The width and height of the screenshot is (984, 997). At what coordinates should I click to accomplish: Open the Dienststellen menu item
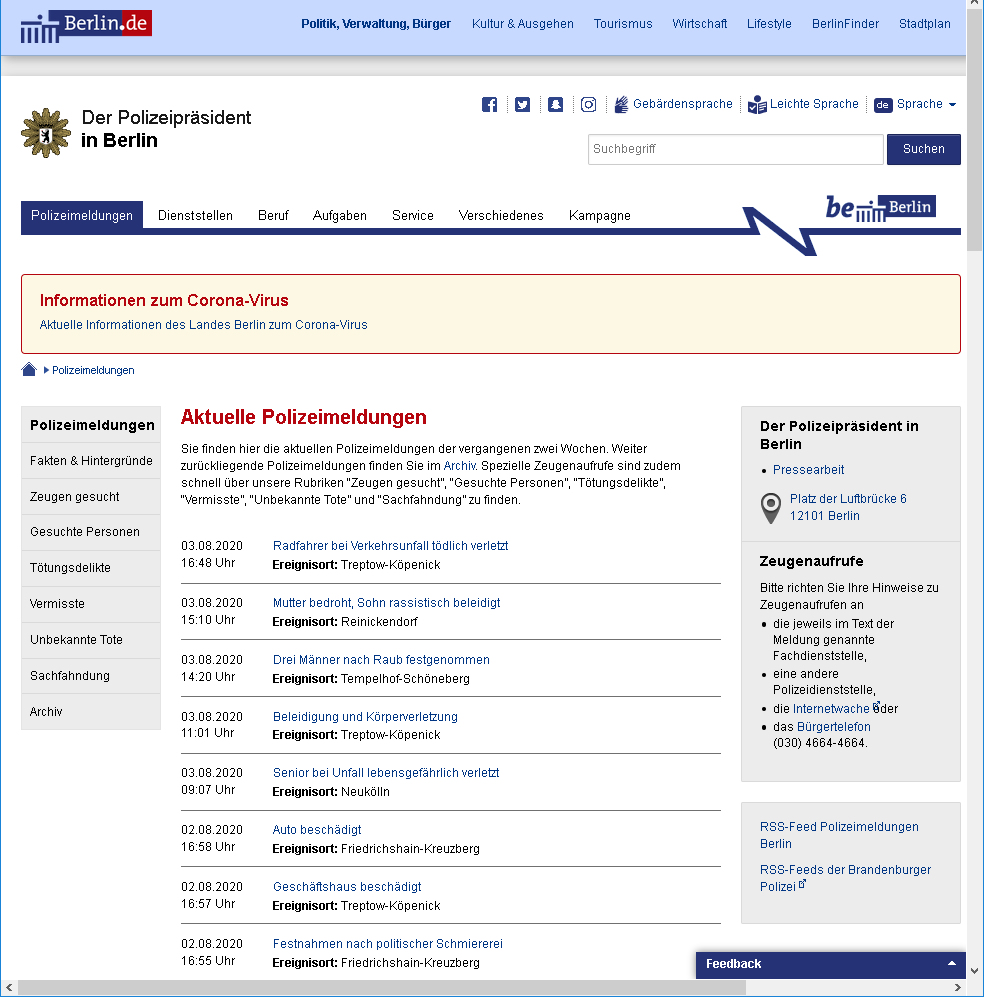click(195, 216)
